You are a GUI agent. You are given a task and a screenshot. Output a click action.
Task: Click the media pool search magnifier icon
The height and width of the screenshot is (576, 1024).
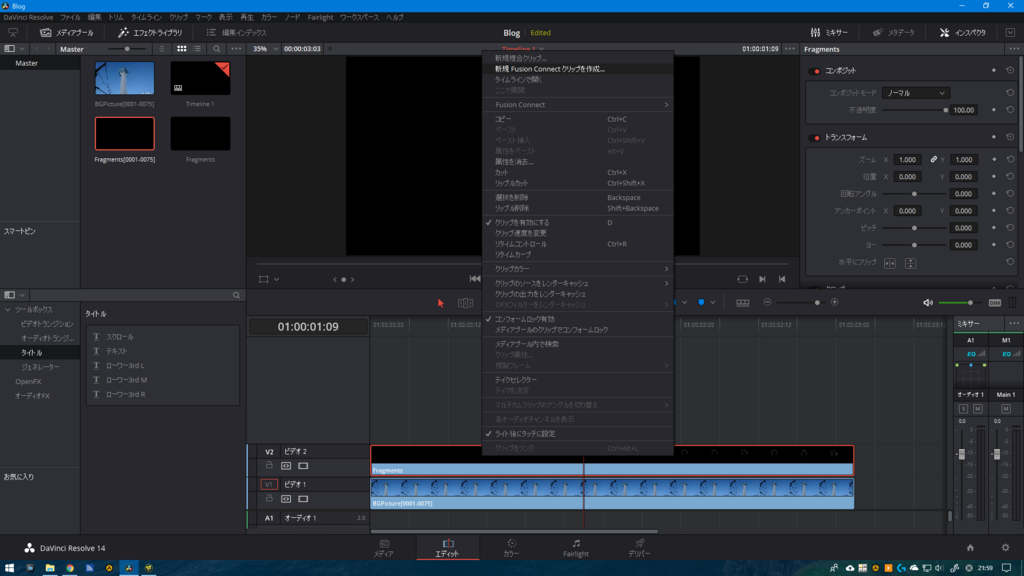pyautogui.click(x=217, y=49)
